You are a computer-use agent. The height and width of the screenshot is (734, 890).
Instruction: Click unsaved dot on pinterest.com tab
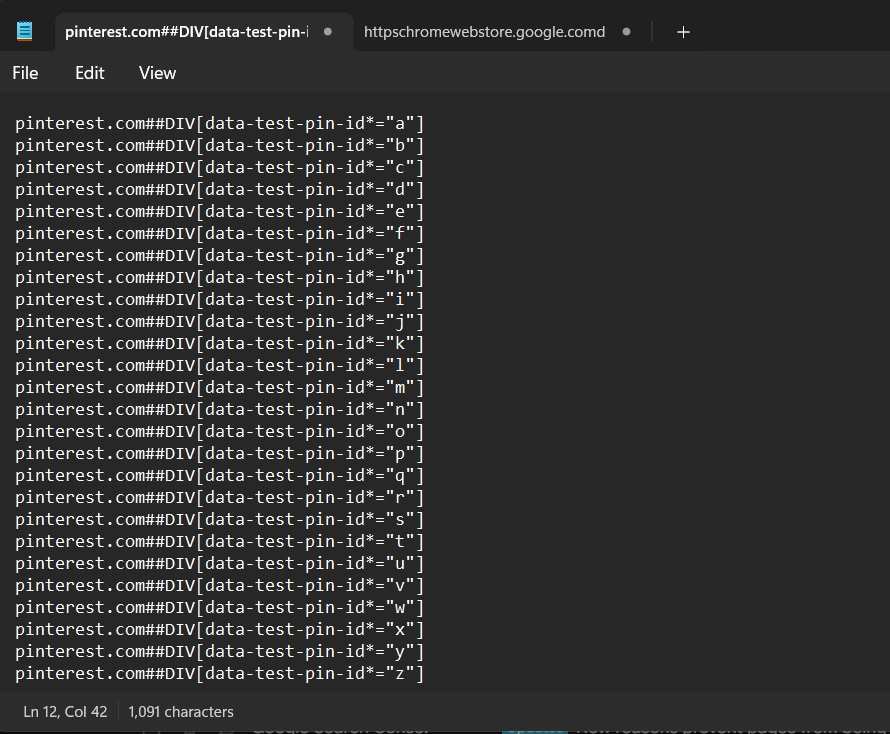point(328,32)
